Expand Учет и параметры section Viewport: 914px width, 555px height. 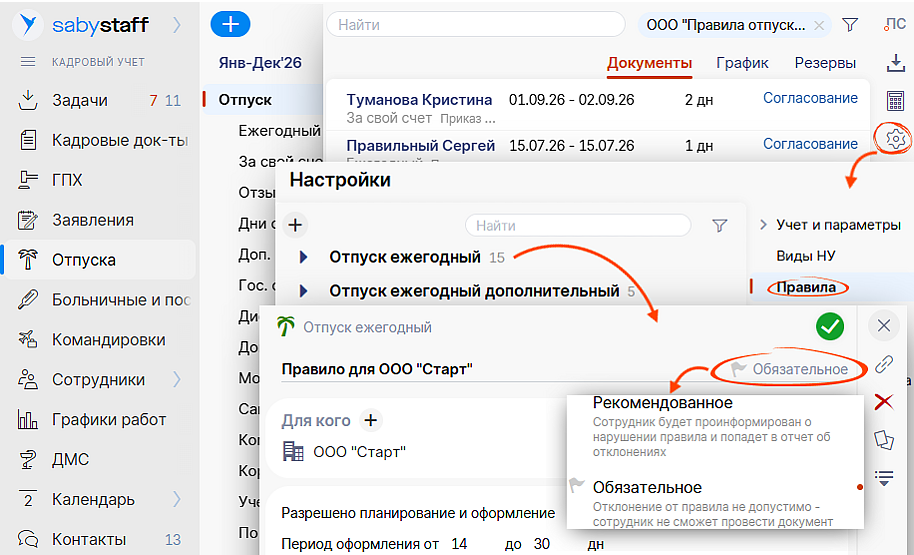pyautogui.click(x=763, y=225)
